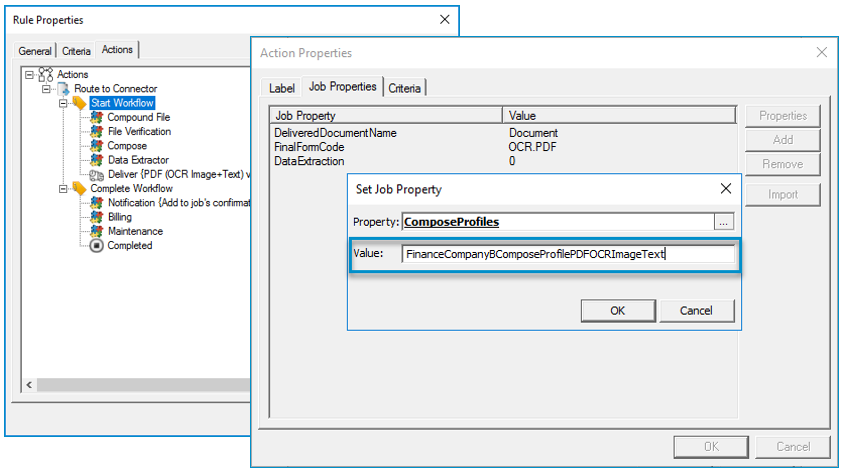This screenshot has width=847, height=473.
Task: Click the File Verification component icon
Action: tap(97, 131)
